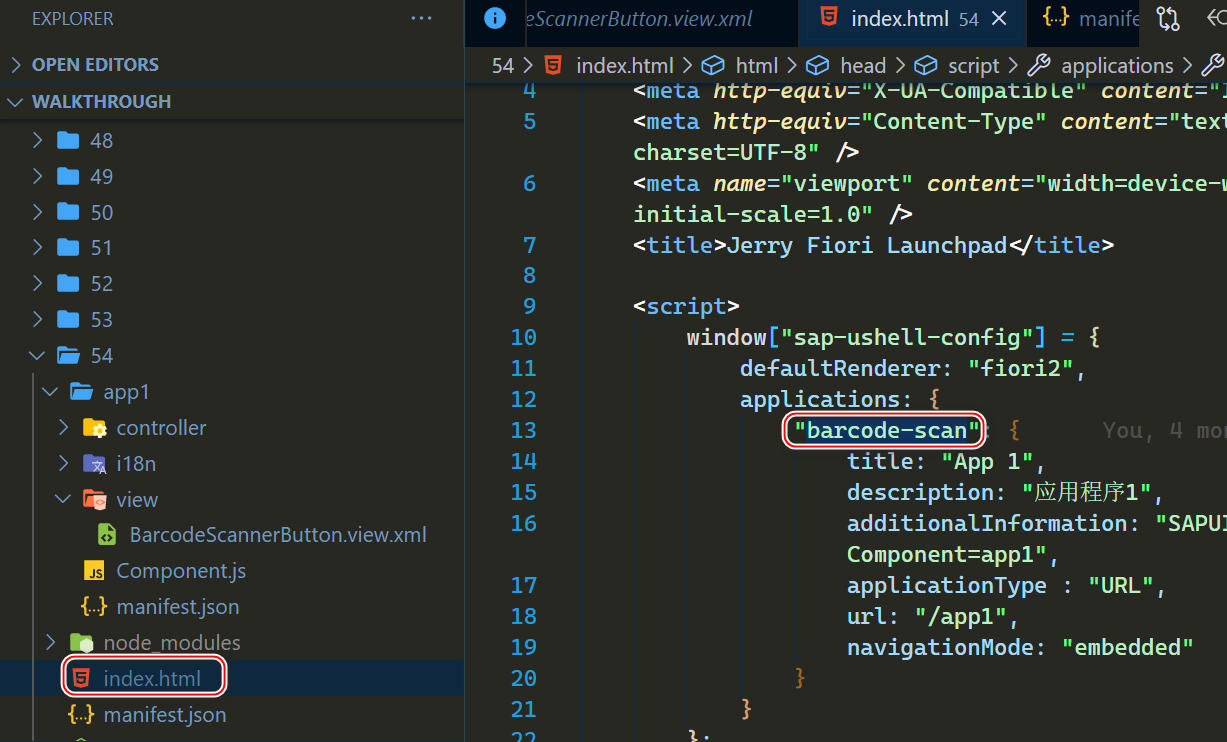Click the HTML5 icon on index.html tab
Viewport: 1227px width, 742px height.
click(x=828, y=18)
